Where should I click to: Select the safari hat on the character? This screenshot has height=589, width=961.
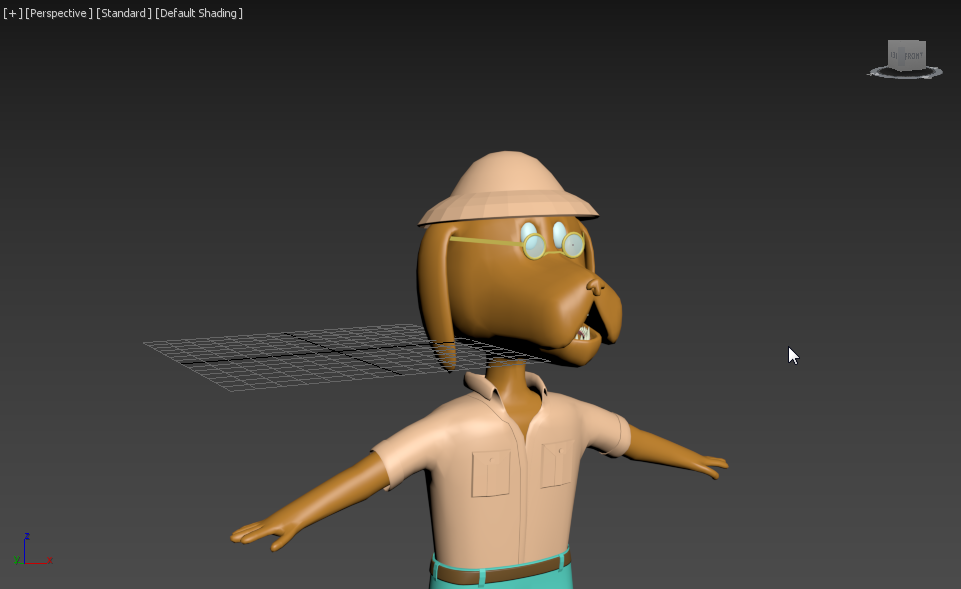tap(507, 188)
